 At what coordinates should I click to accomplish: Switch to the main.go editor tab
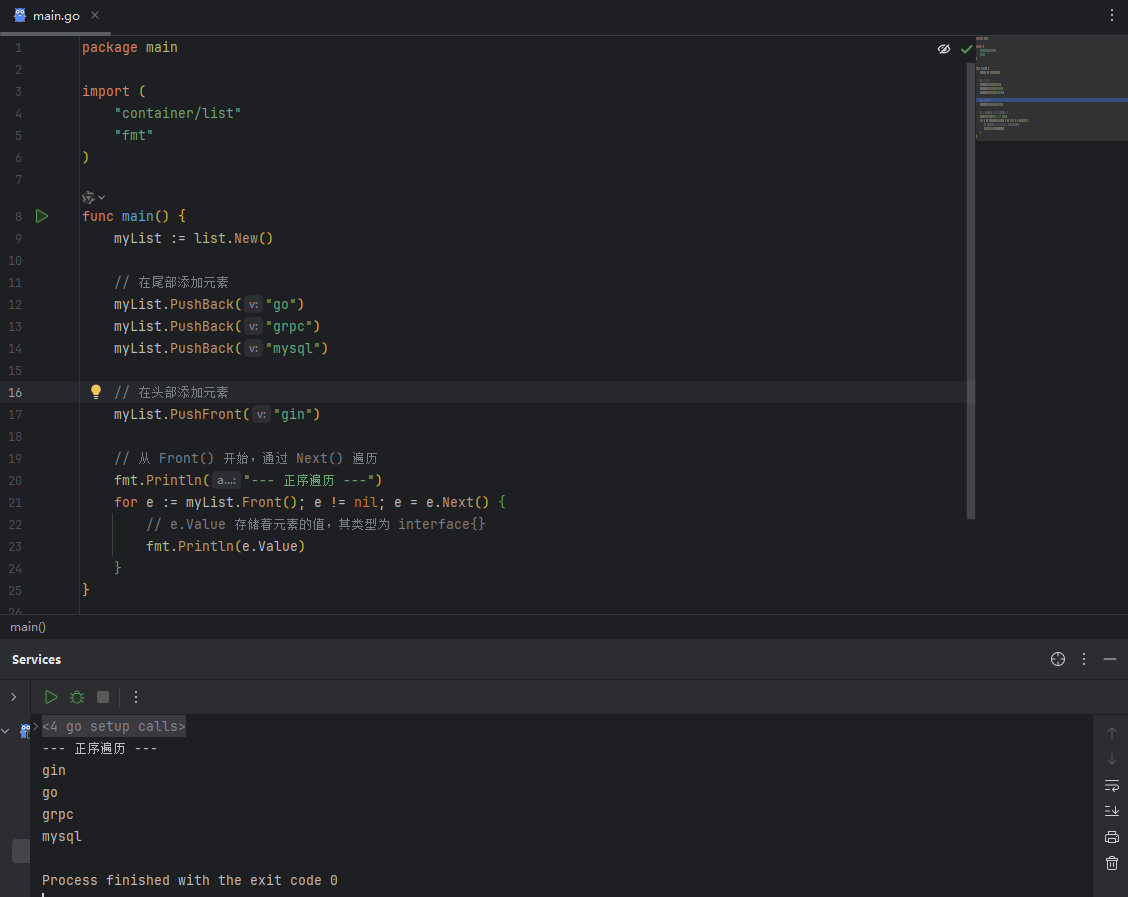coord(55,16)
